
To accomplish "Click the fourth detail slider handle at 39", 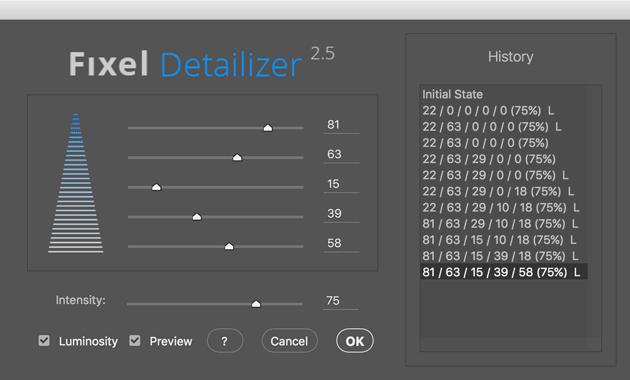I will 196,217.
